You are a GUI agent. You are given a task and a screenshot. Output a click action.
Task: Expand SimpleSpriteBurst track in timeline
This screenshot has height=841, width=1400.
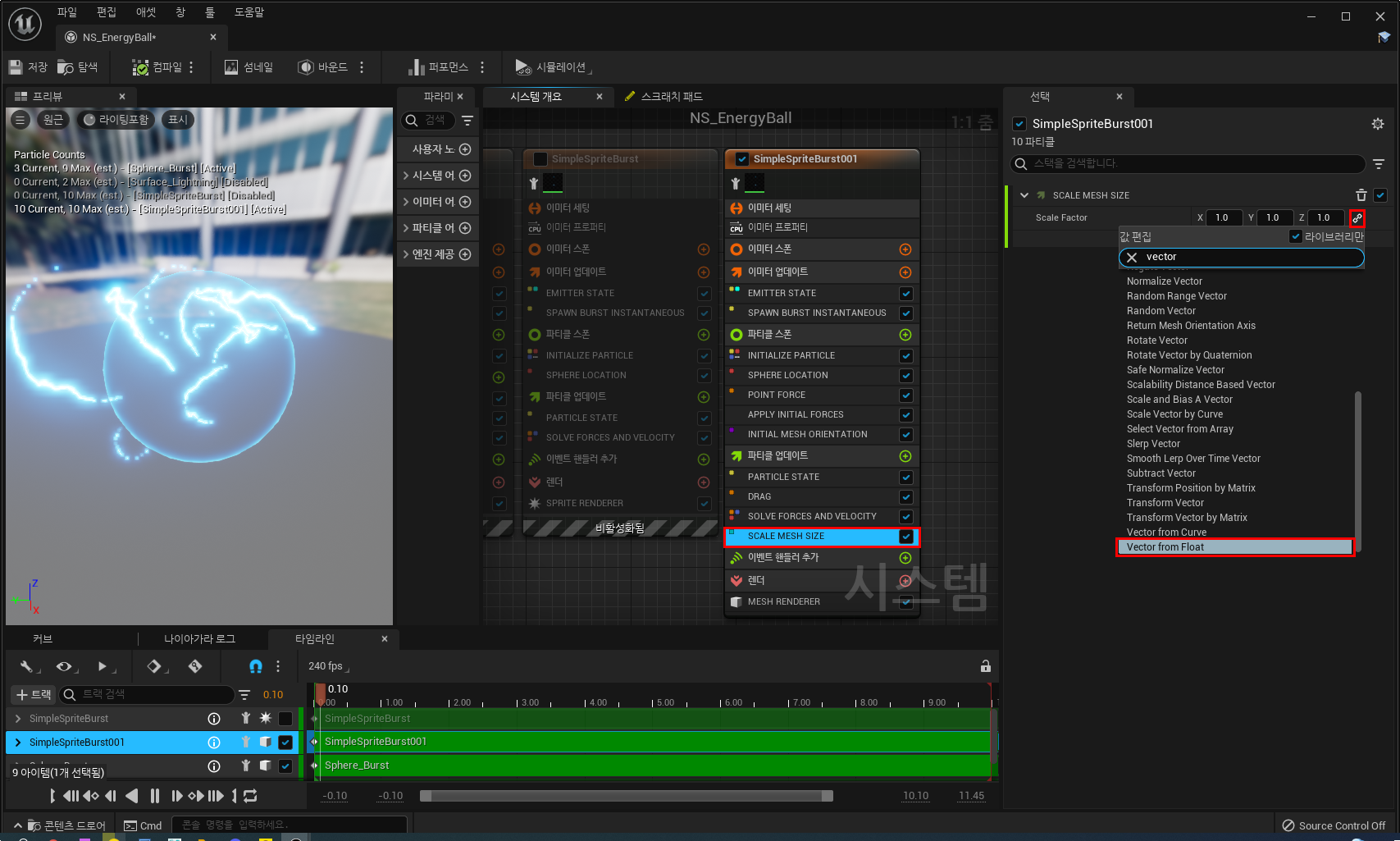[x=18, y=719]
